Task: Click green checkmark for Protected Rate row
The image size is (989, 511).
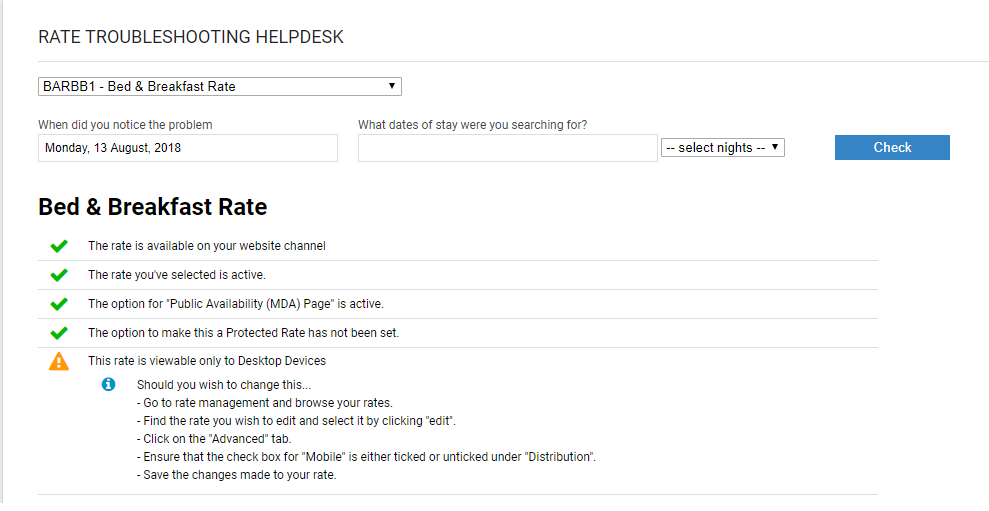Action: 59,333
